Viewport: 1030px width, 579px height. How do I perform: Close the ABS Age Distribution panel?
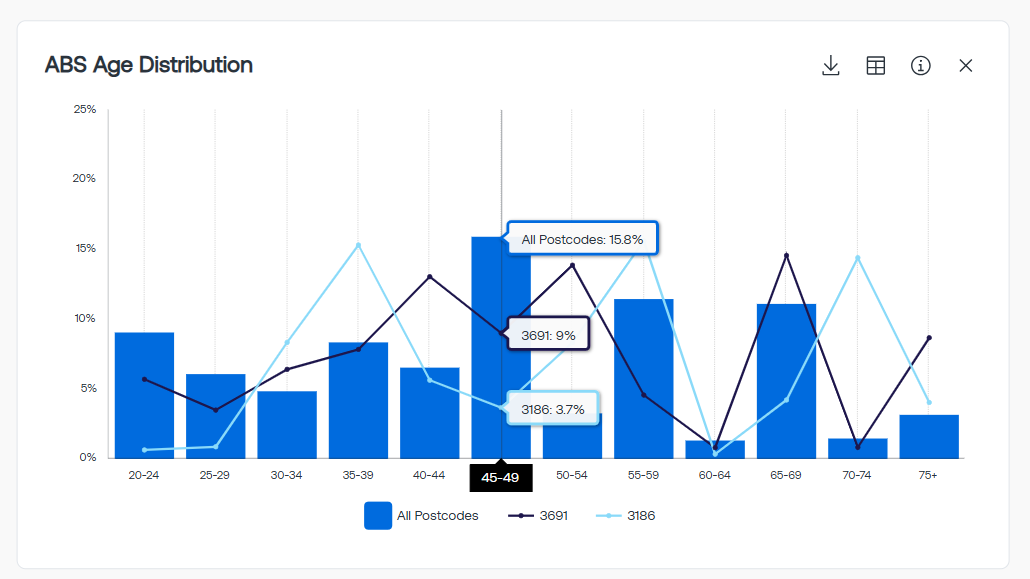[966, 66]
